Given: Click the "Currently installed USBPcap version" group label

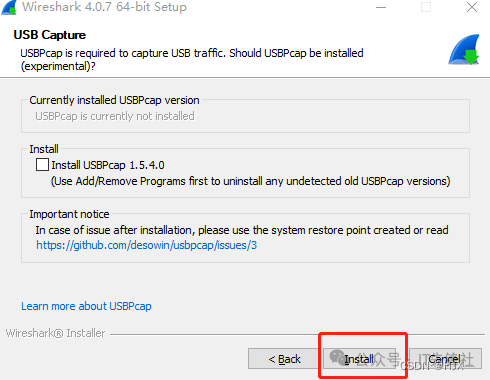Looking at the screenshot, I should (x=114, y=100).
